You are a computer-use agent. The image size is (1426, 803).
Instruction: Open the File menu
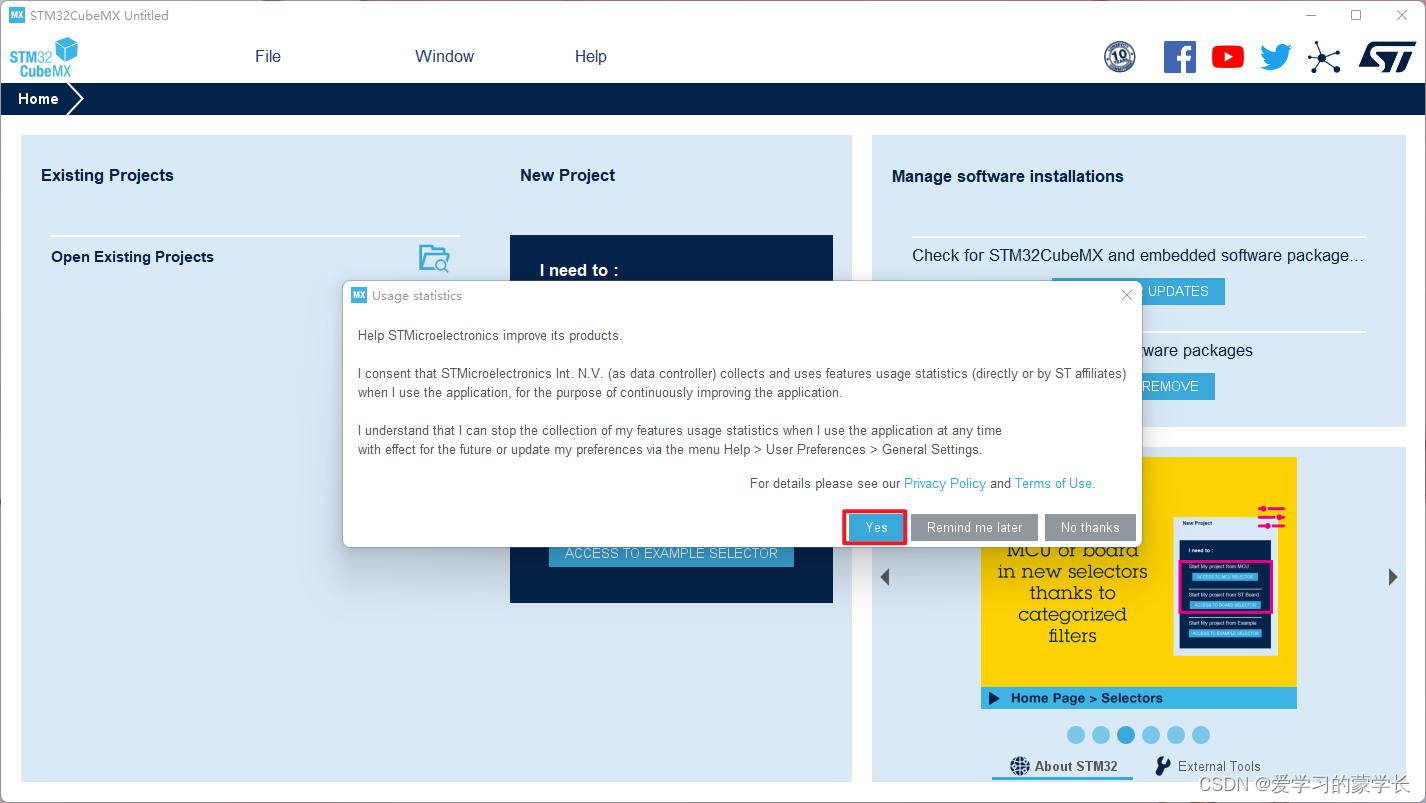[268, 56]
